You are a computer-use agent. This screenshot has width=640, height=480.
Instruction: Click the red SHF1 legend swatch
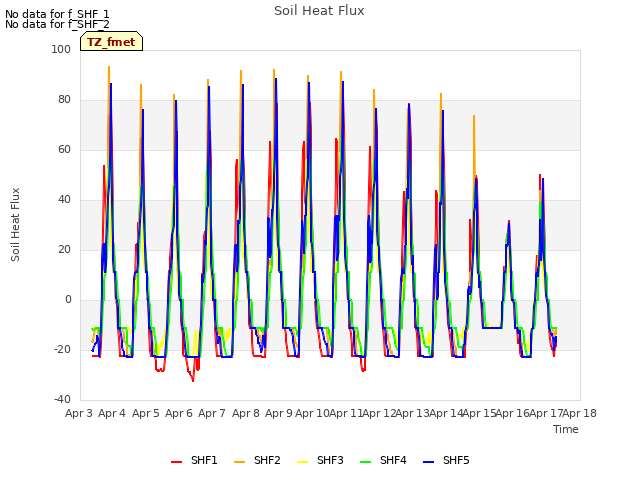[x=176, y=462]
